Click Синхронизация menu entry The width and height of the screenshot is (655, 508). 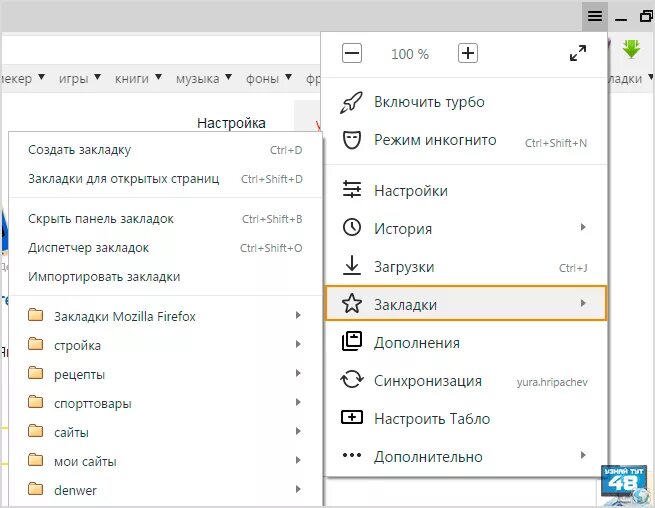tap(465, 381)
